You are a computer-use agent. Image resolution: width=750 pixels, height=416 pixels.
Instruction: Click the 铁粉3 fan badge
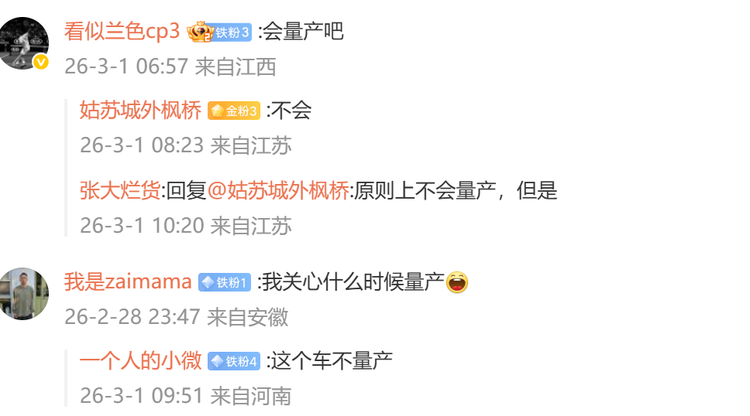(x=230, y=33)
